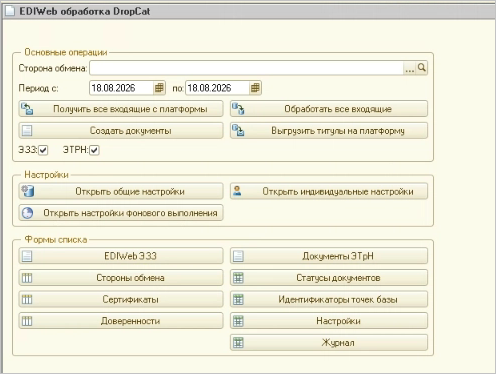Open общие настройки

(121, 191)
